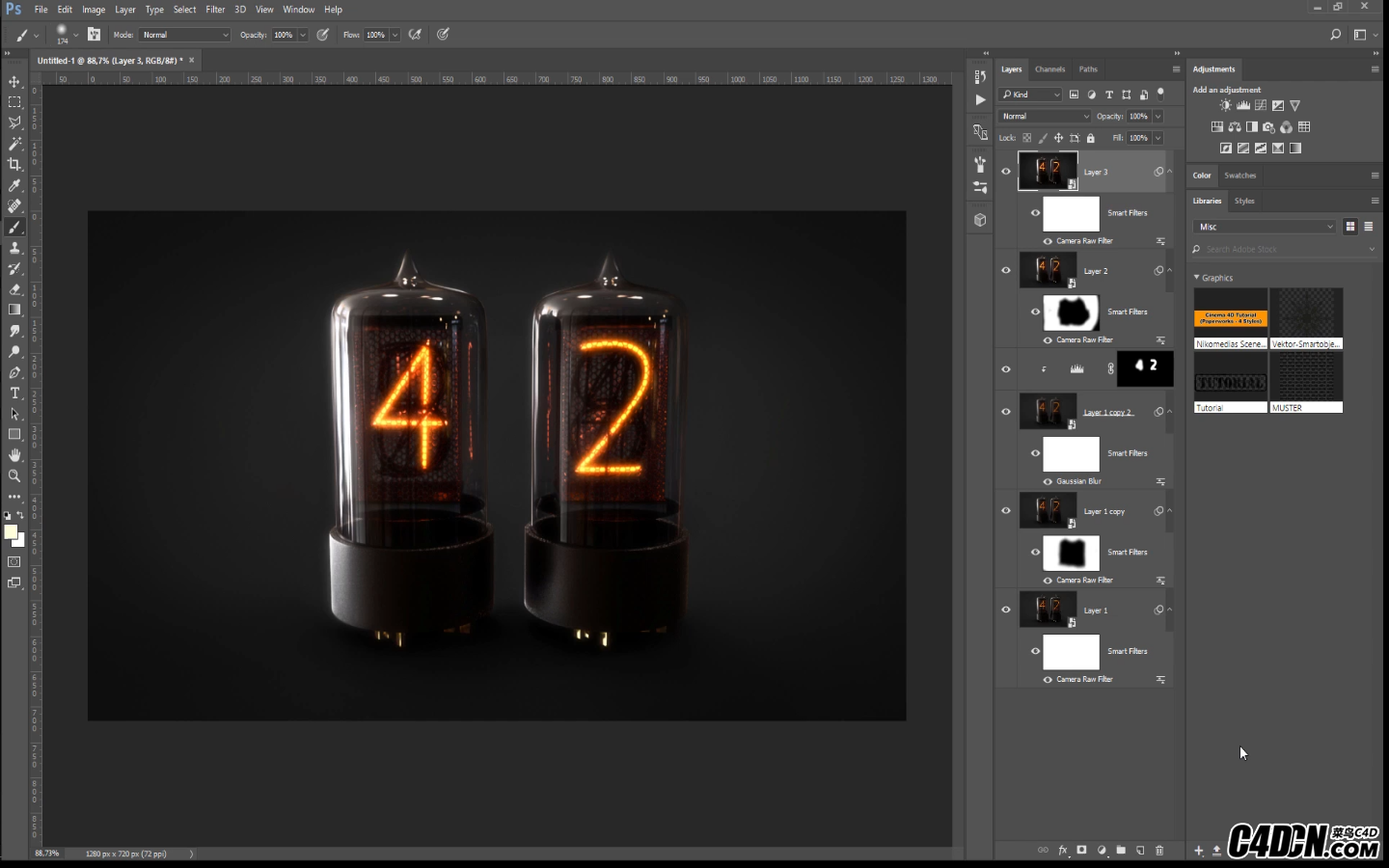Image resolution: width=1389 pixels, height=868 pixels.
Task: Select the Hand tool
Action: click(14, 455)
